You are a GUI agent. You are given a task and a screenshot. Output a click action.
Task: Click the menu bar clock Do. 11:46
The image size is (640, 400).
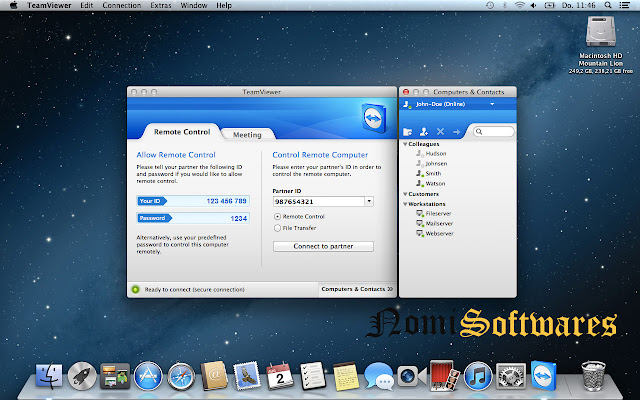click(579, 5)
